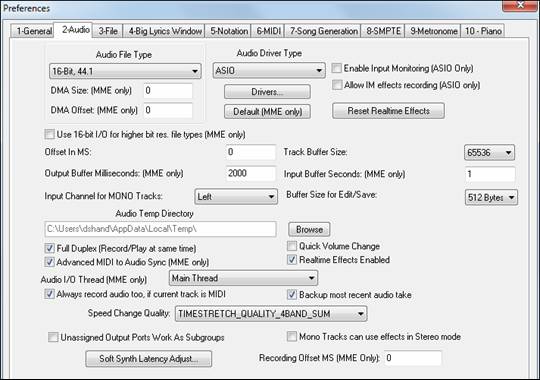Browse for the Audio Temp Directory
The image size is (540, 380).
pos(309,229)
